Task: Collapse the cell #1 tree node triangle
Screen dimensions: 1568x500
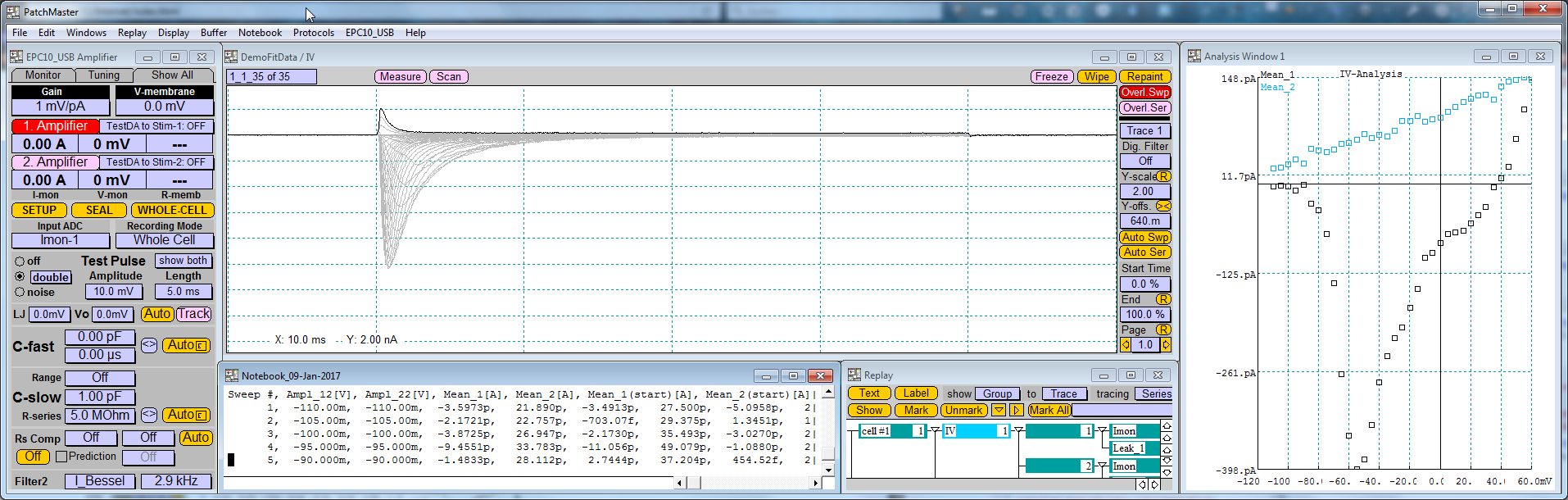Action: (x=935, y=431)
